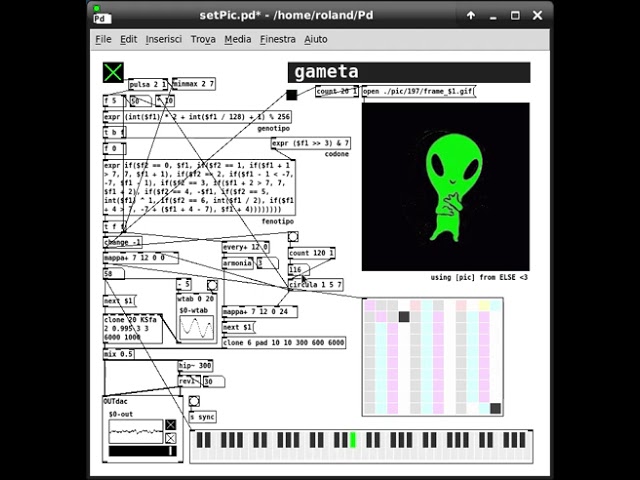Viewport: 640px width, 480px height.
Task: Select the expr object labeled genotipo
Action: [x=197, y=117]
